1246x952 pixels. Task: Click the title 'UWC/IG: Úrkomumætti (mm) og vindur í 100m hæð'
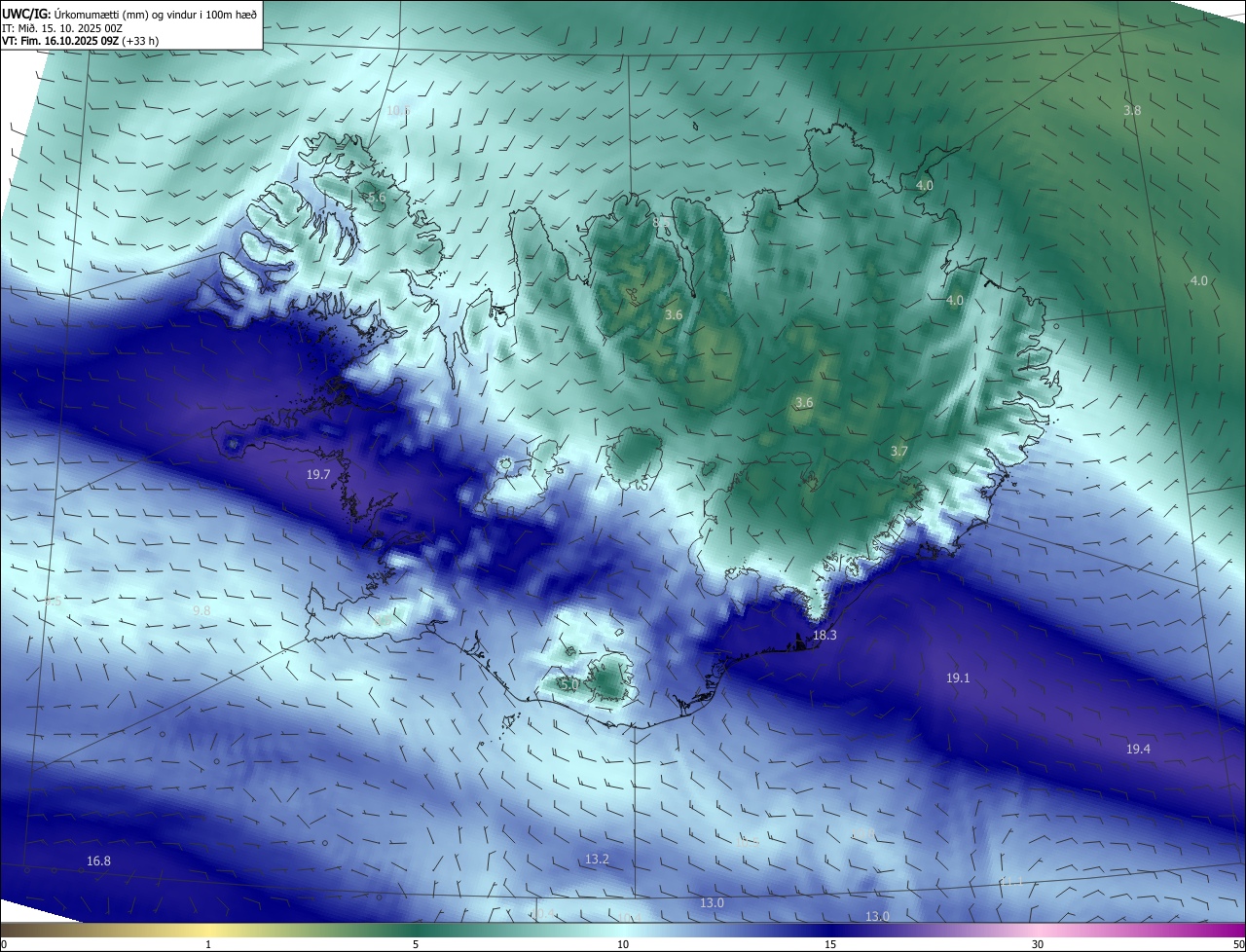click(x=129, y=14)
